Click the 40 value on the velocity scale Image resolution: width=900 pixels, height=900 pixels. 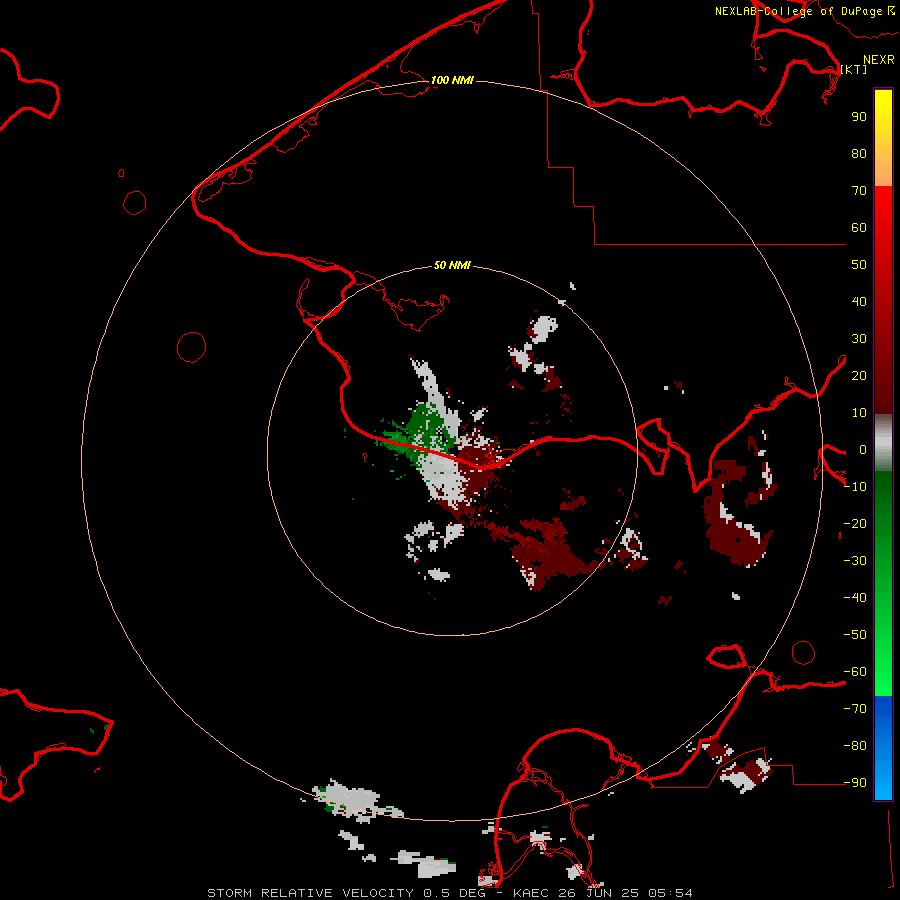(859, 301)
